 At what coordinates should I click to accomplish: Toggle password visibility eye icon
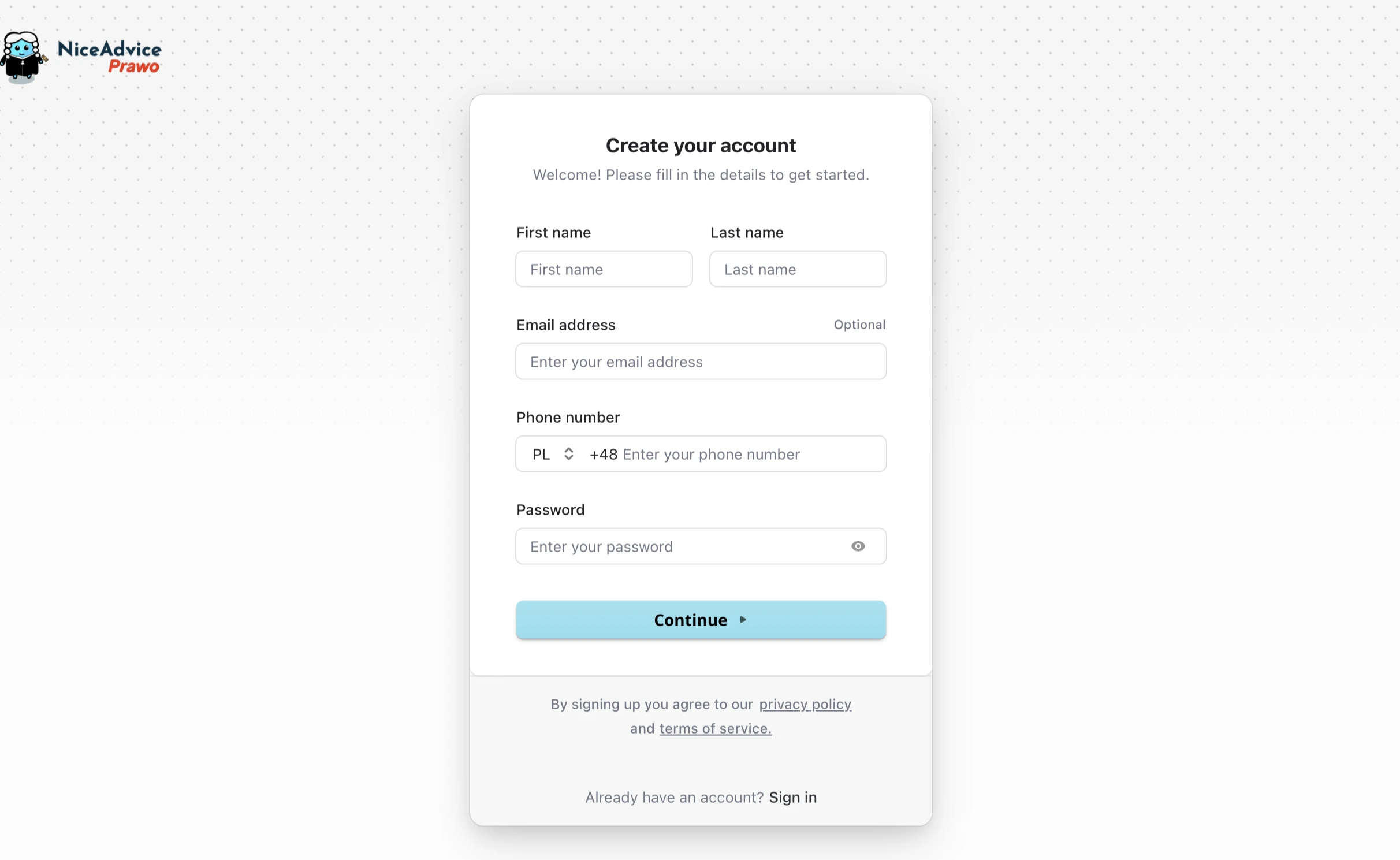click(858, 546)
